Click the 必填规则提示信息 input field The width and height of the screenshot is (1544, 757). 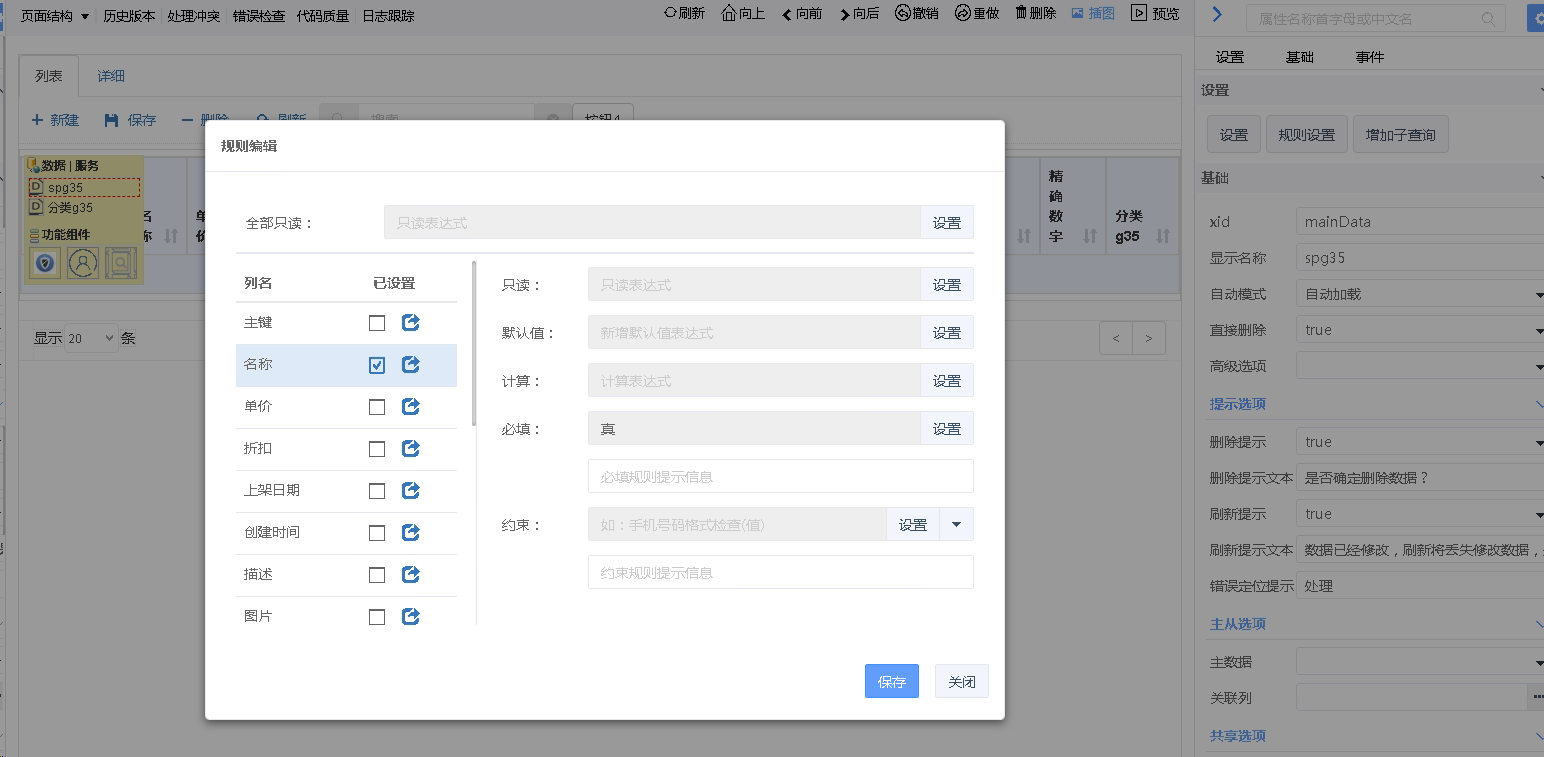point(780,477)
